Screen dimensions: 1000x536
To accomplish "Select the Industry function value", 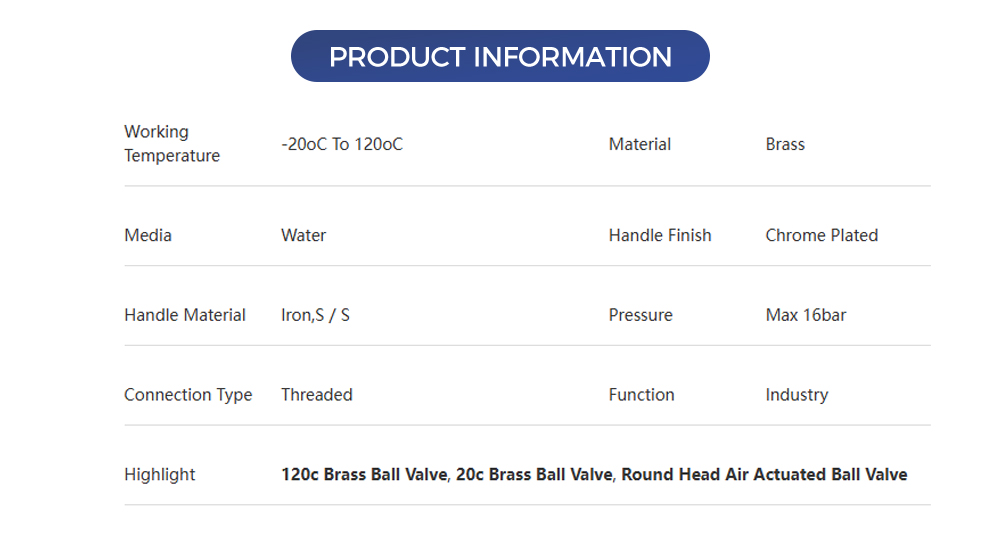I will pyautogui.click(x=797, y=395).
